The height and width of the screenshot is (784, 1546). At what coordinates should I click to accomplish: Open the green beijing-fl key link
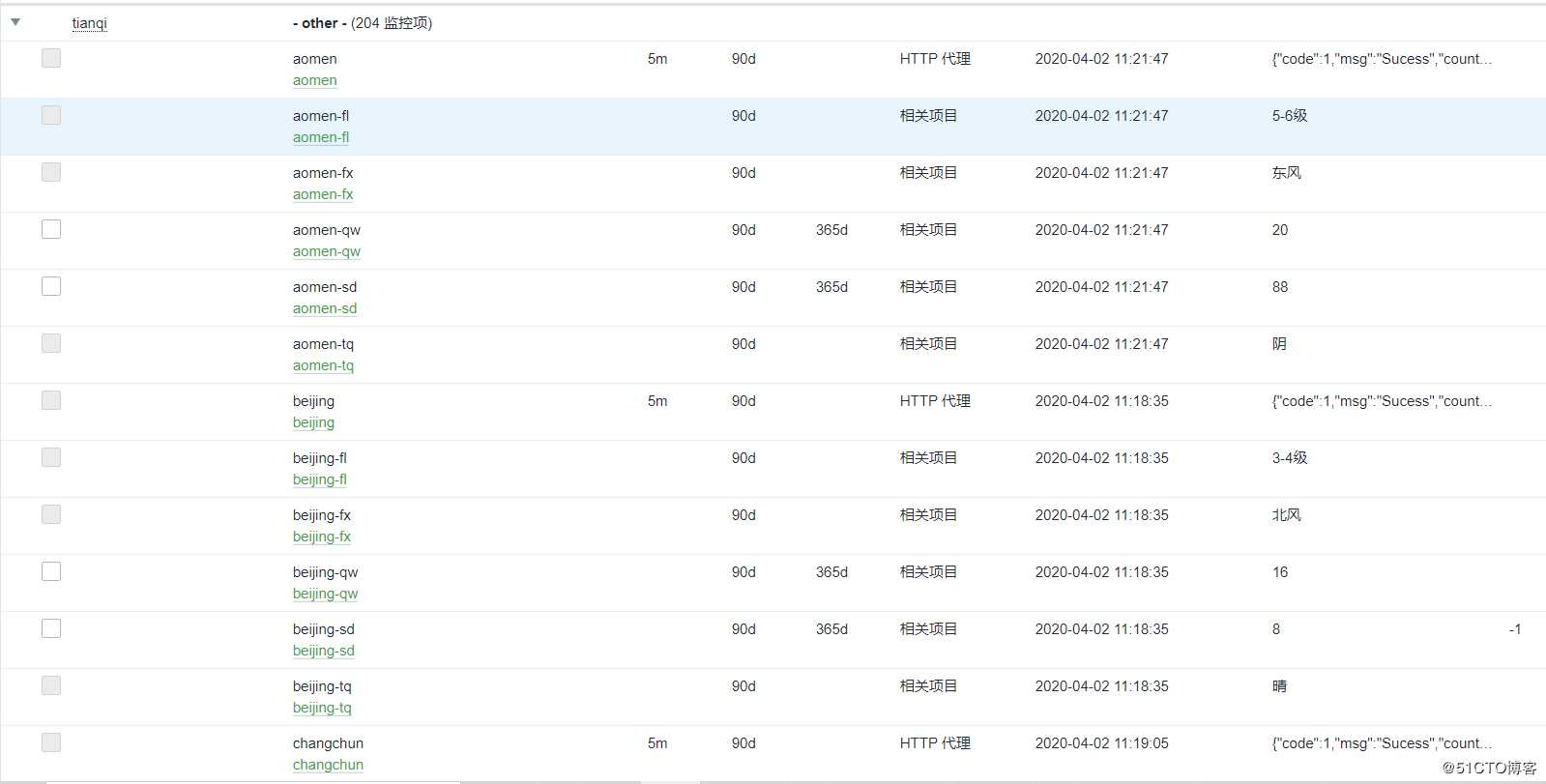[320, 479]
